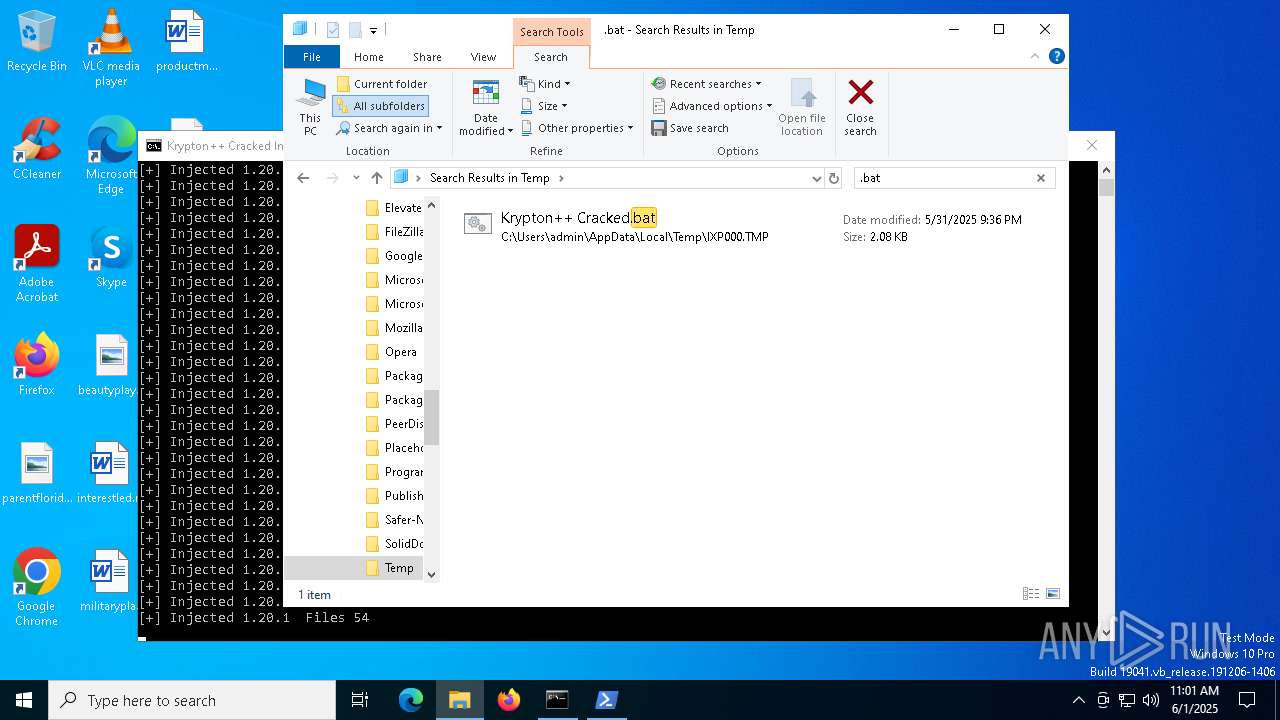Clear the search box with X

point(1041,178)
